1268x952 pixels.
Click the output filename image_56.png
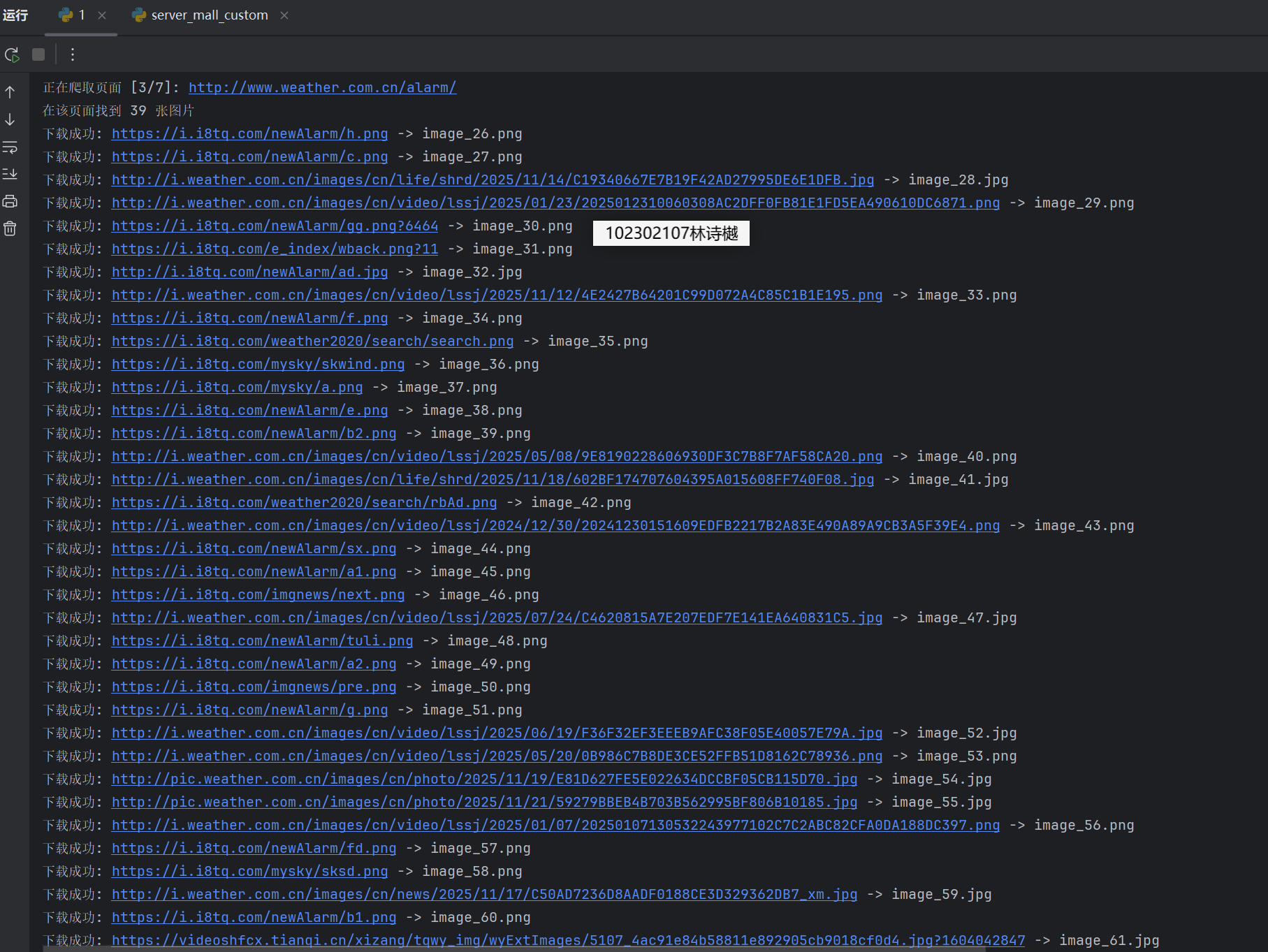pyautogui.click(x=1084, y=825)
